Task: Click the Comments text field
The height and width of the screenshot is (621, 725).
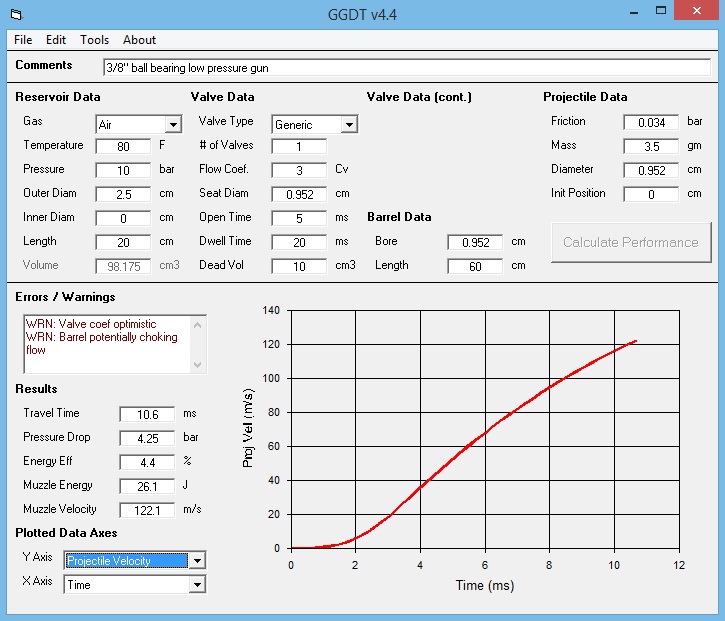Action: (x=405, y=68)
